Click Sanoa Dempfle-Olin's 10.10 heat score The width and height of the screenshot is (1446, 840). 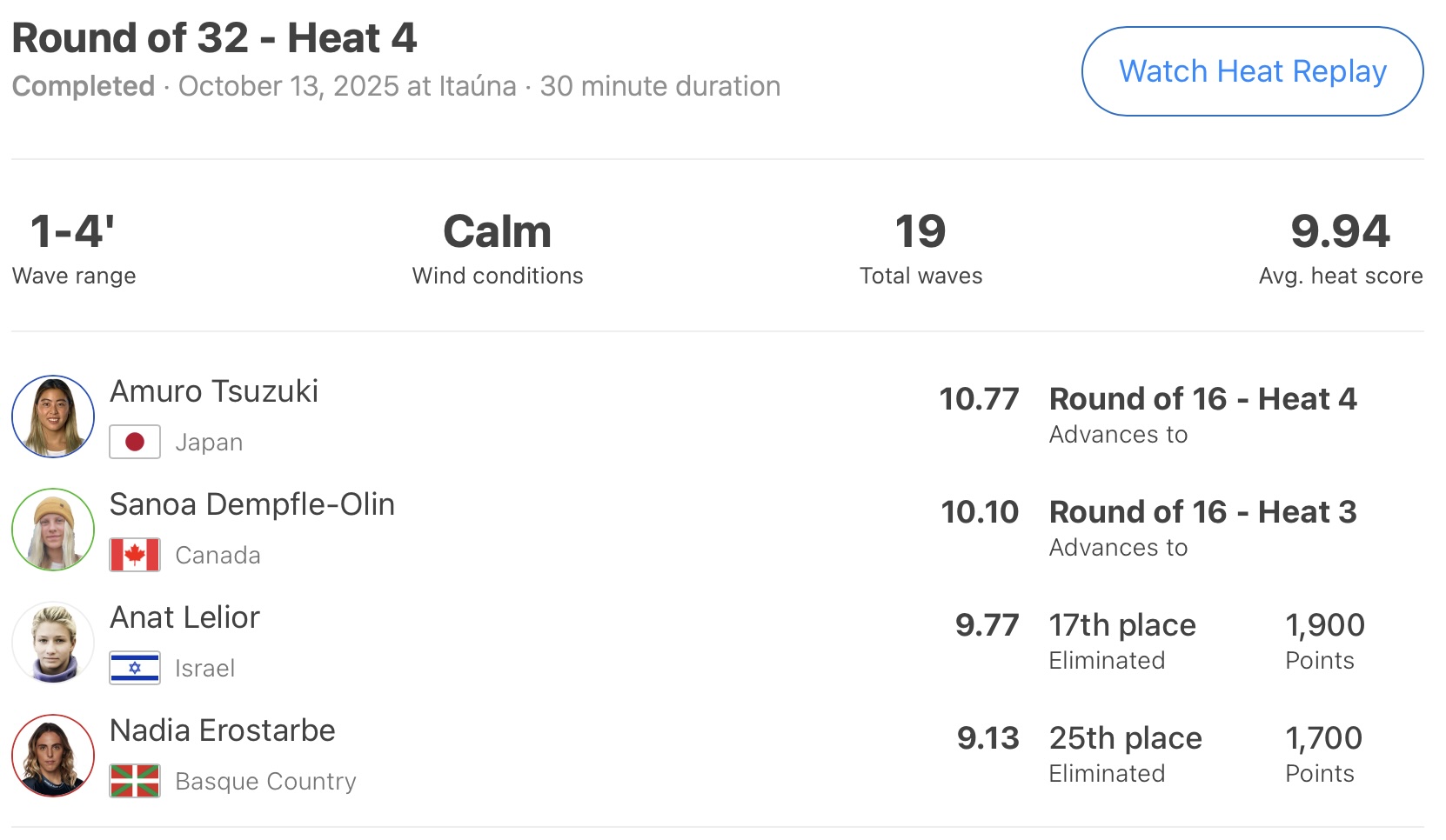[x=980, y=512]
